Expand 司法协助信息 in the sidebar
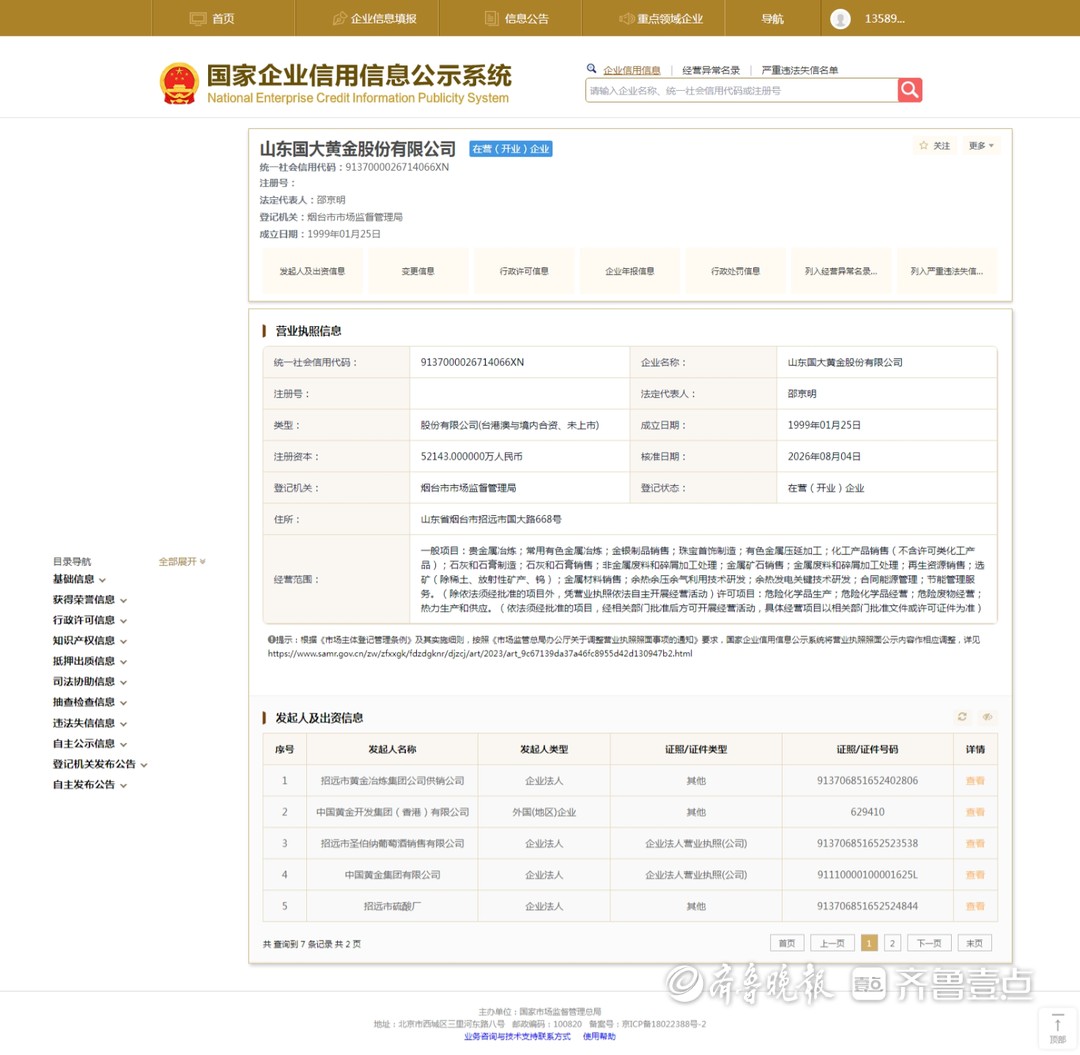This screenshot has height=1055, width=1080. 90,682
